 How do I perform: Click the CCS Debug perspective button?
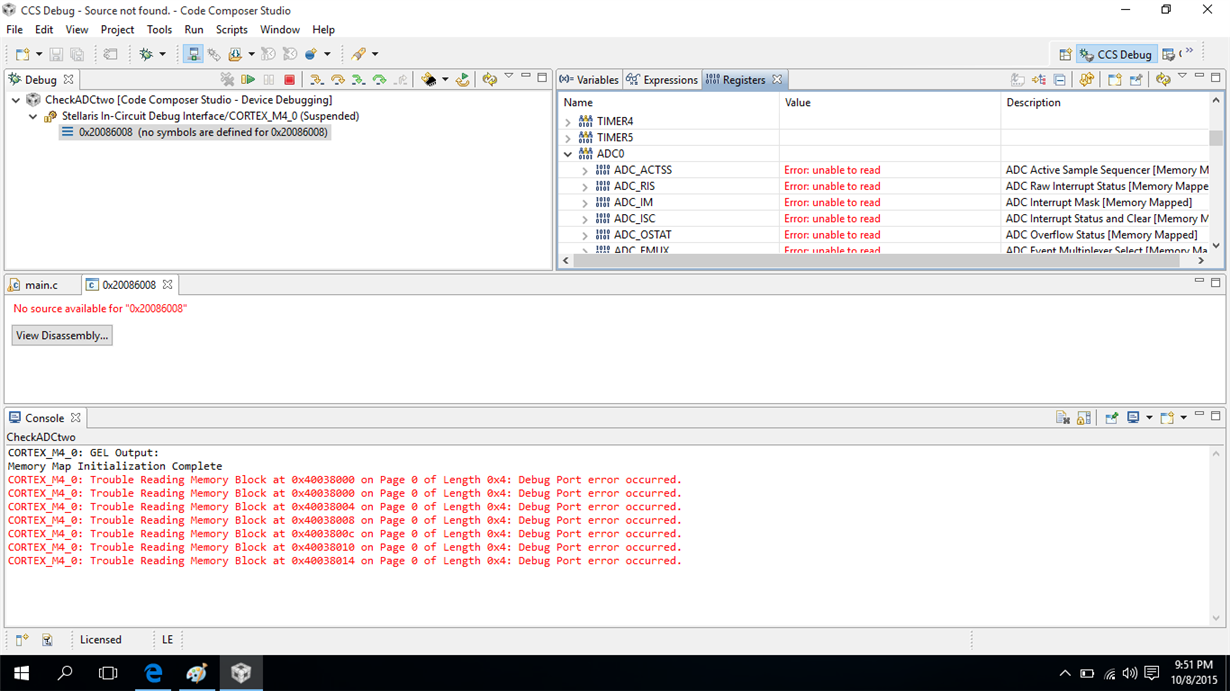(x=1117, y=54)
